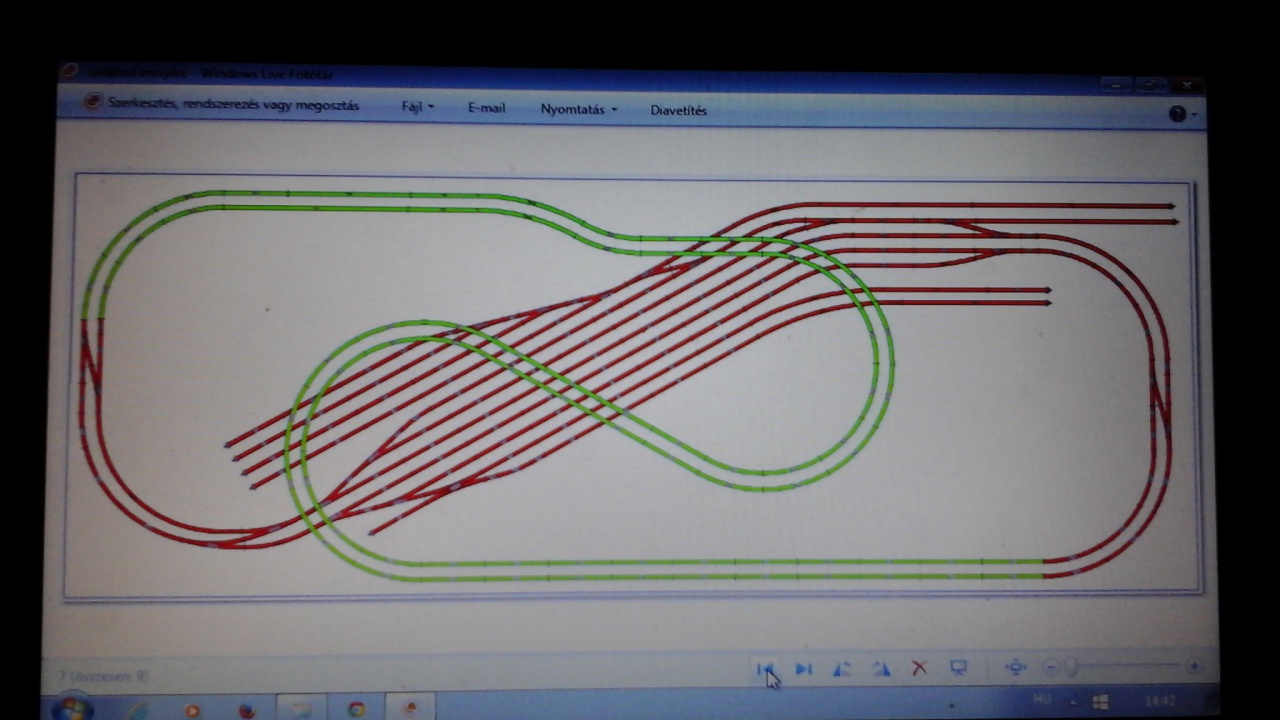
Task: Rotate the image clockwise
Action: click(880, 669)
